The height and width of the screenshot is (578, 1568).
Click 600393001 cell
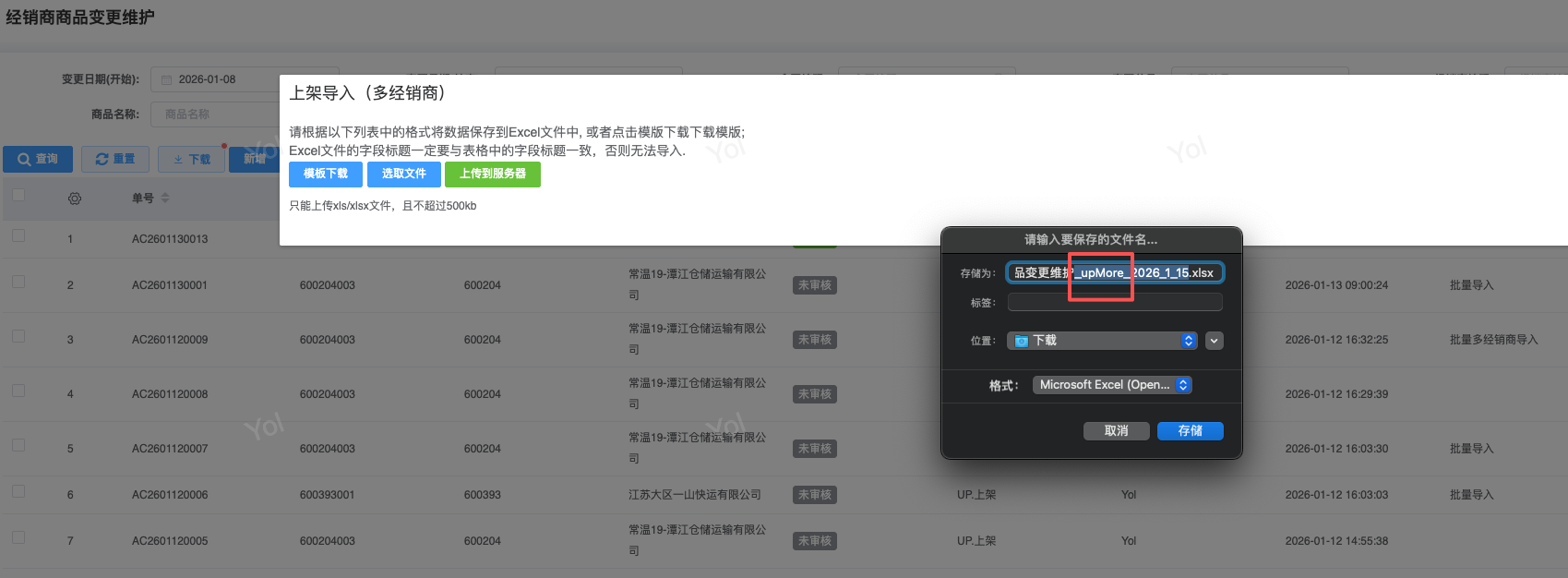327,495
